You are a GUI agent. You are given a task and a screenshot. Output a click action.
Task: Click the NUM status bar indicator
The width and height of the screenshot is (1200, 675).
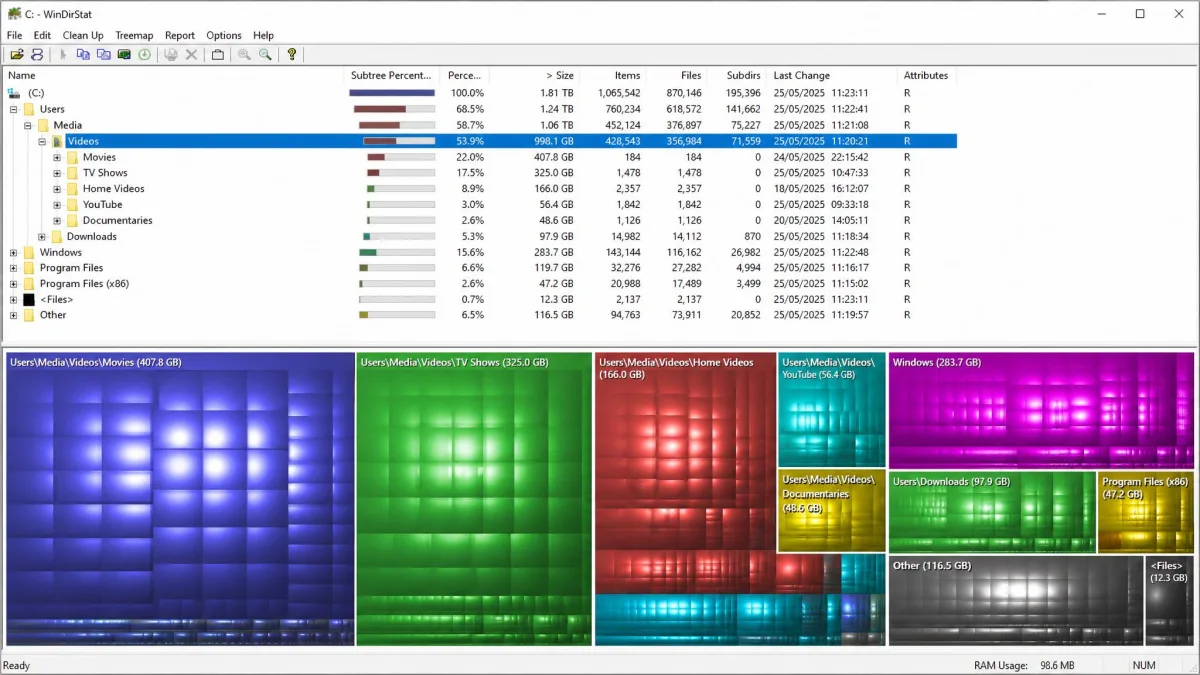point(1144,665)
